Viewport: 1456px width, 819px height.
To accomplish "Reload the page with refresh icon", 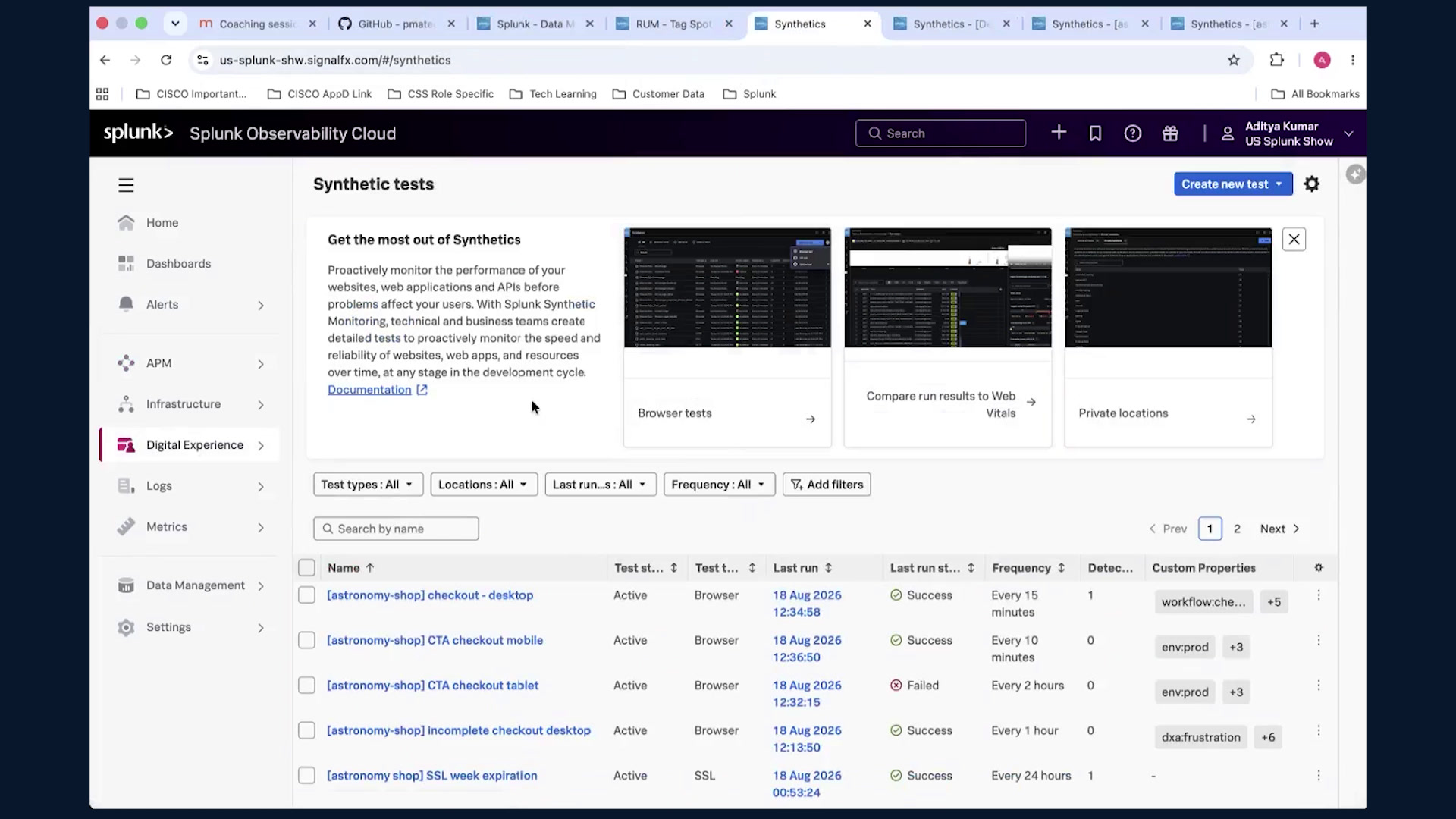I will [166, 60].
